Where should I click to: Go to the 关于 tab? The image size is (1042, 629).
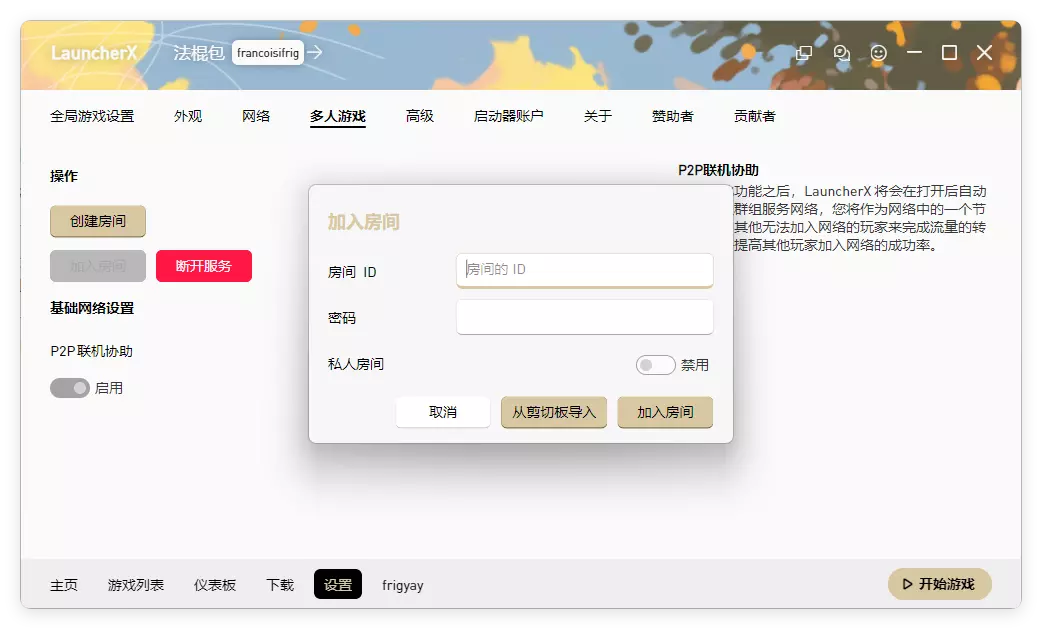(x=597, y=116)
